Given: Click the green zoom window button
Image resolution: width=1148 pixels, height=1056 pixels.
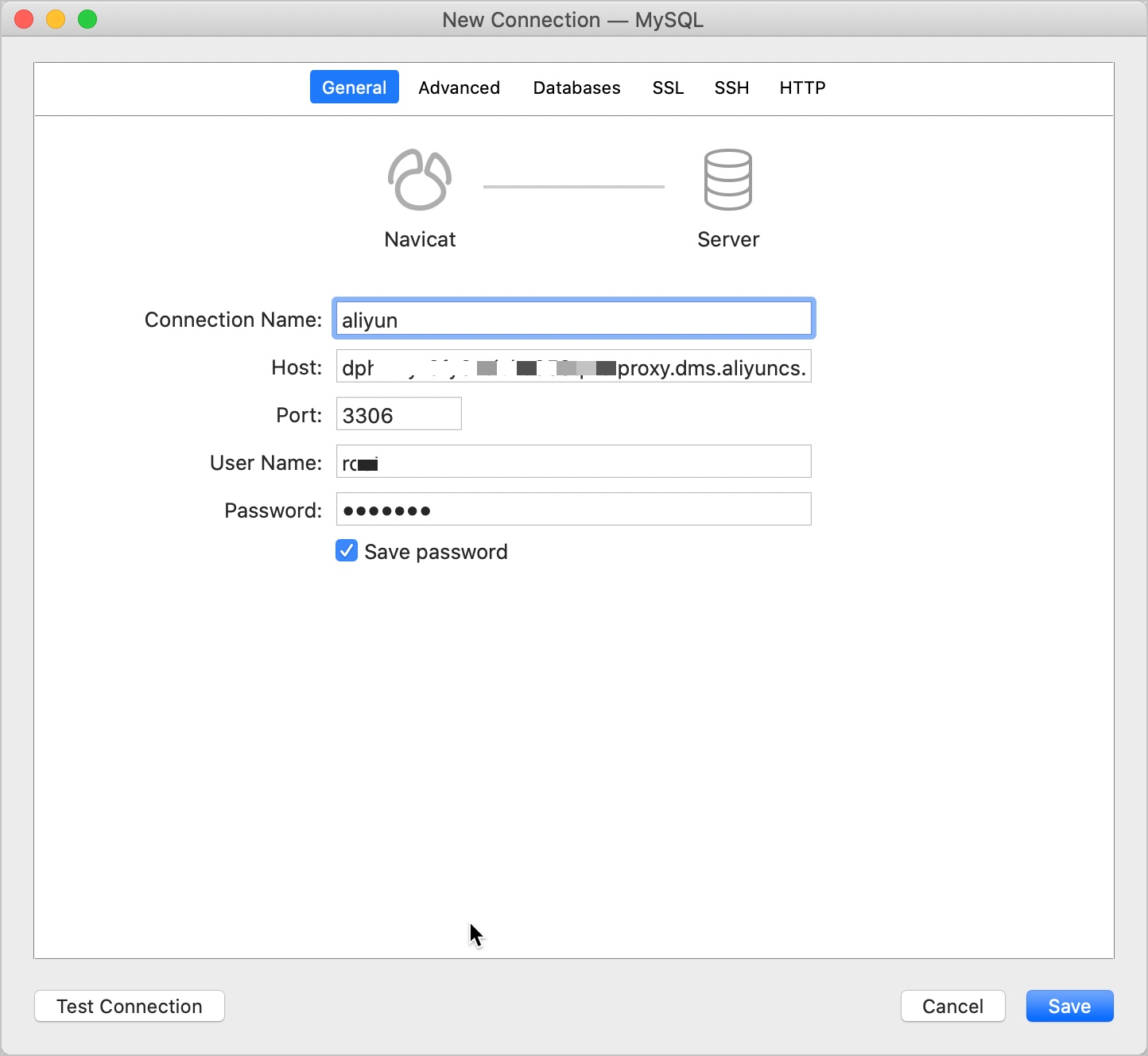Looking at the screenshot, I should [x=87, y=19].
